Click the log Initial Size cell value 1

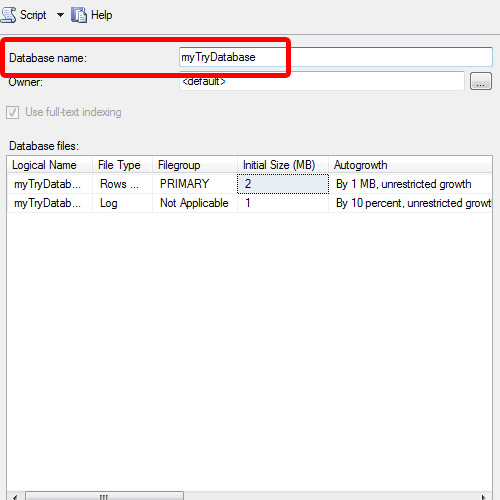pos(283,203)
